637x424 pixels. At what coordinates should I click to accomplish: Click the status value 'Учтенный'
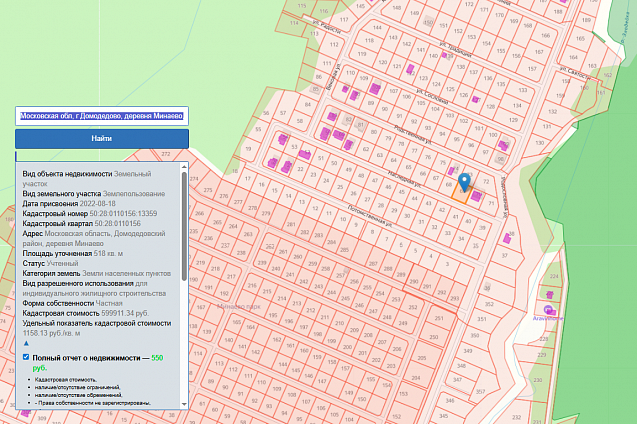[x=62, y=263]
